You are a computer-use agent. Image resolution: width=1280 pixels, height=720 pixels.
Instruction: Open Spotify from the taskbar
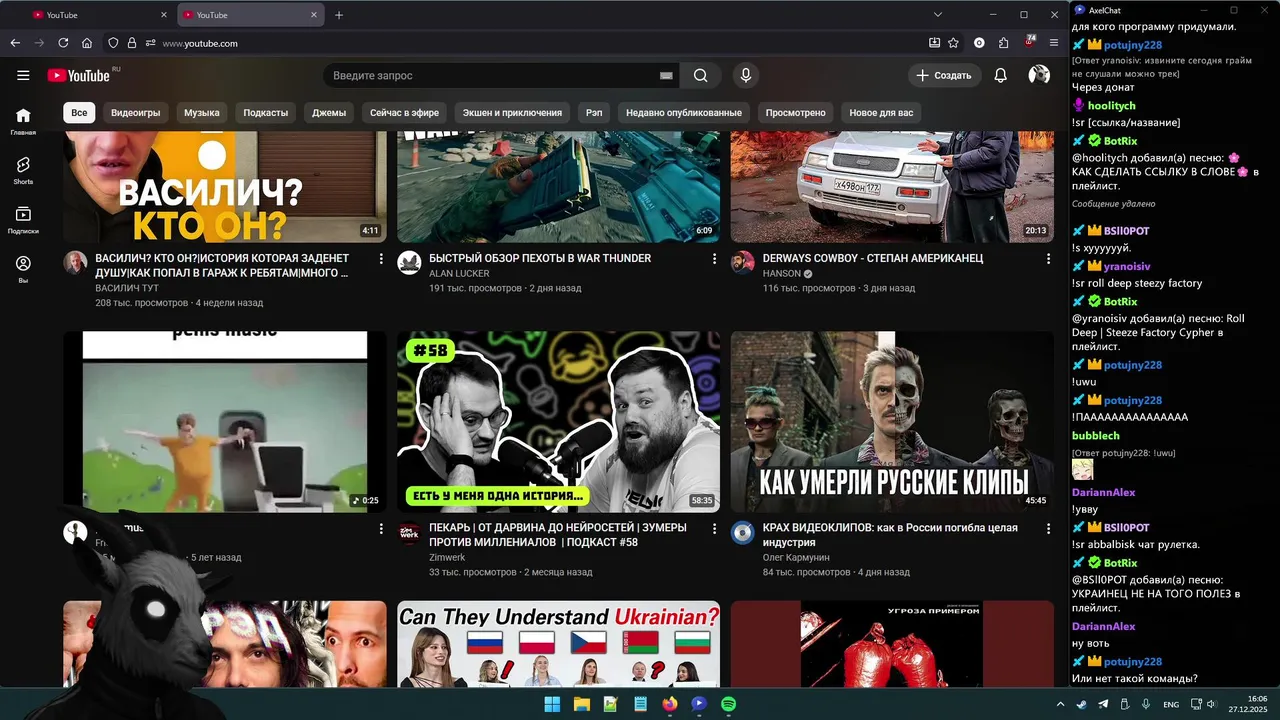pyautogui.click(x=728, y=704)
